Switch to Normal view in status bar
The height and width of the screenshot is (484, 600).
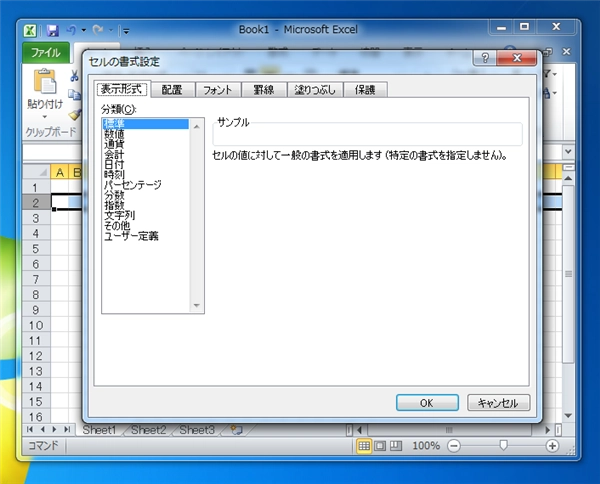tap(364, 446)
